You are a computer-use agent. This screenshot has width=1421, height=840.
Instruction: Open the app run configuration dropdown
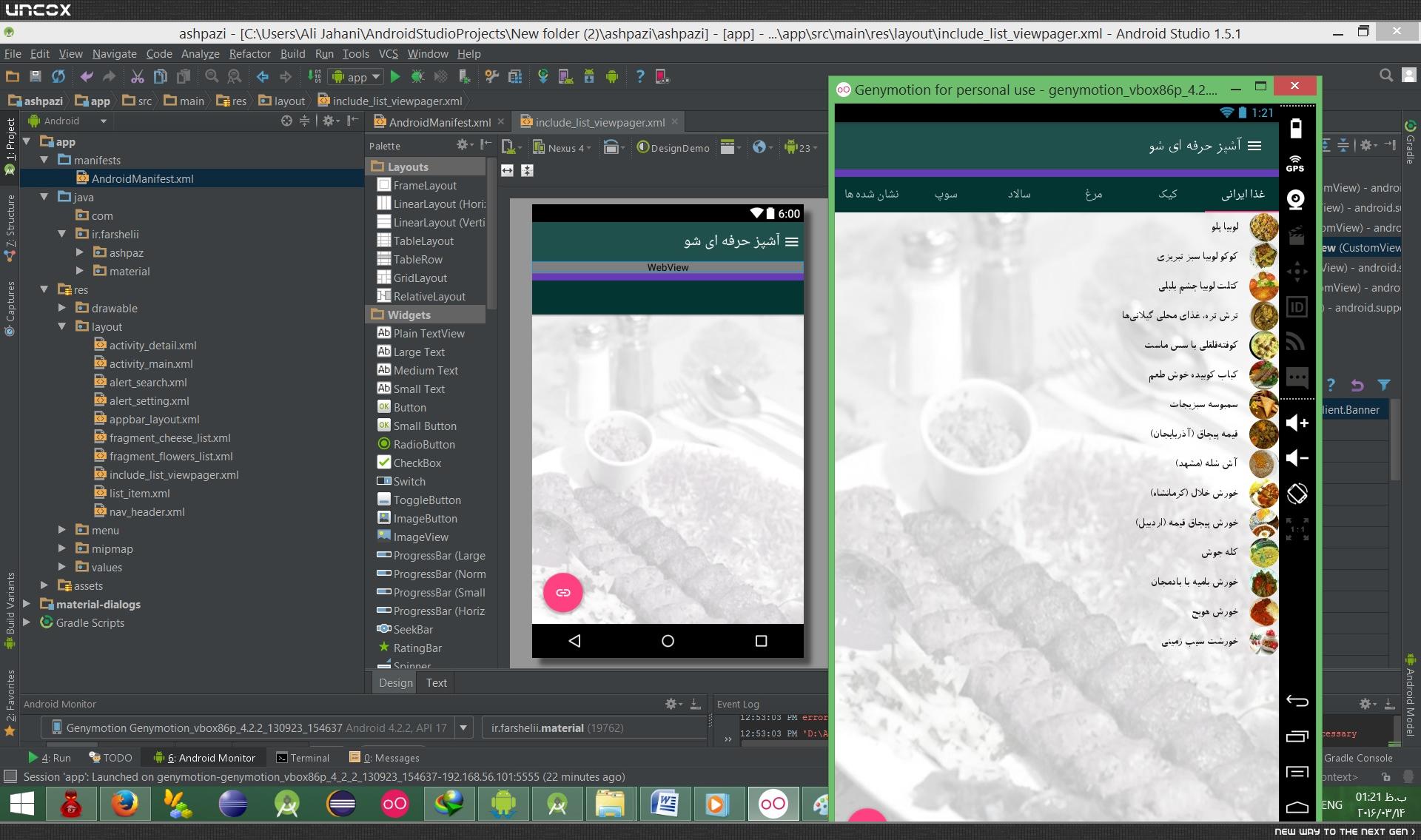tap(356, 76)
